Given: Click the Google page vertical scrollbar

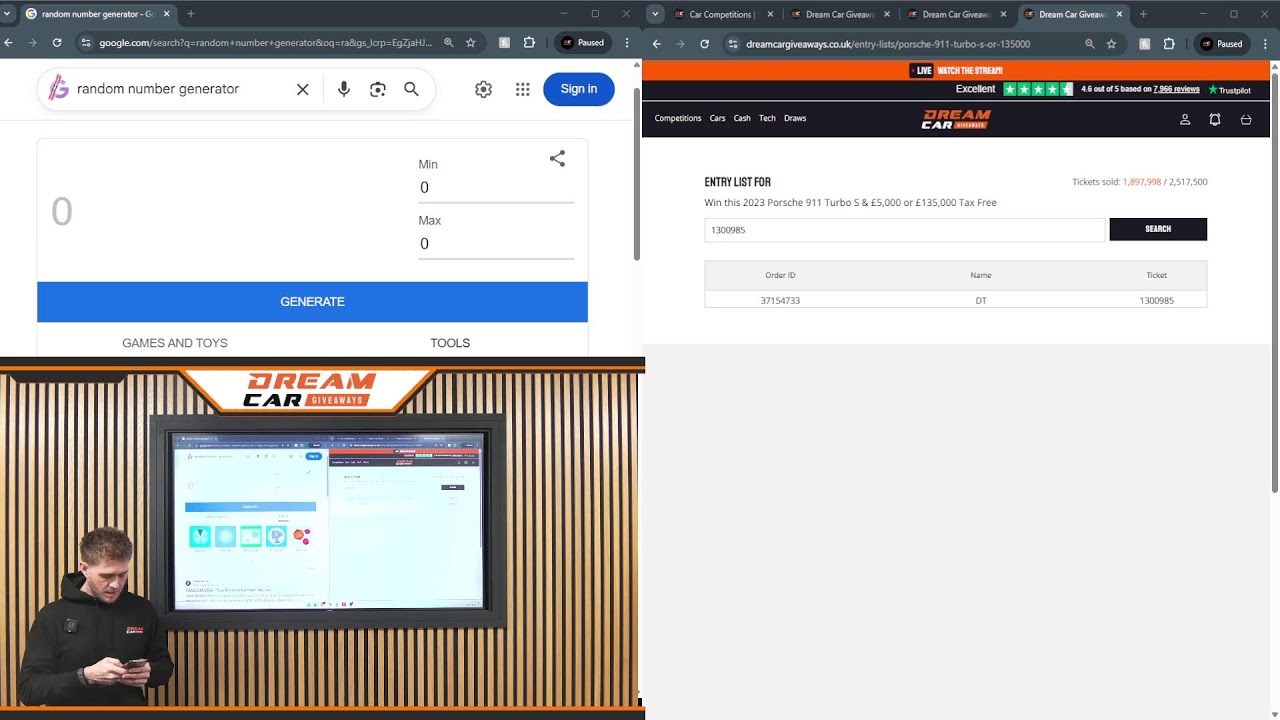Looking at the screenshot, I should (x=636, y=175).
